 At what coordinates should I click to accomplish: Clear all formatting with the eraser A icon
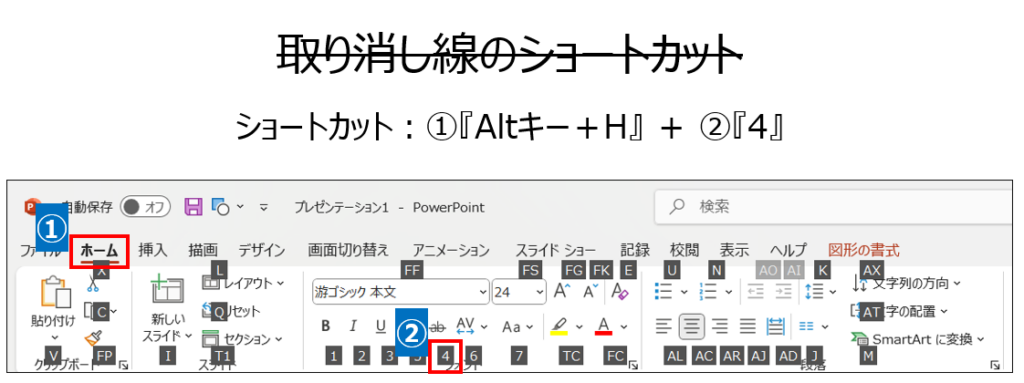coord(620,291)
